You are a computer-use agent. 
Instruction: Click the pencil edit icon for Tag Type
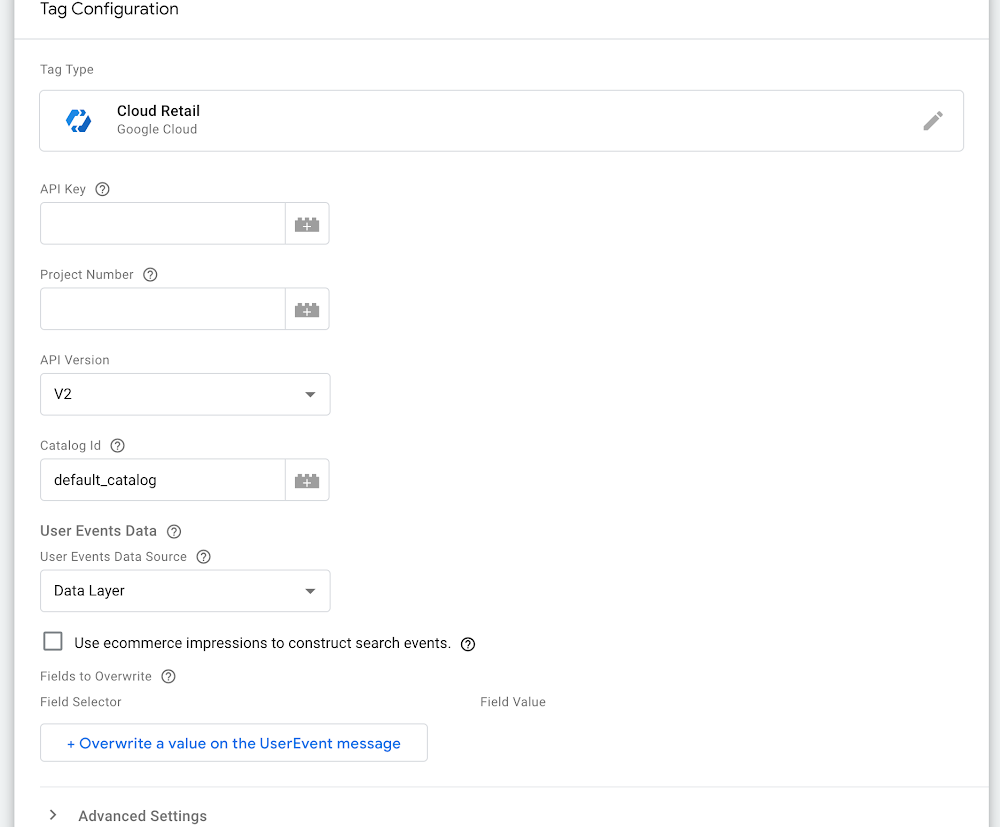[932, 121]
